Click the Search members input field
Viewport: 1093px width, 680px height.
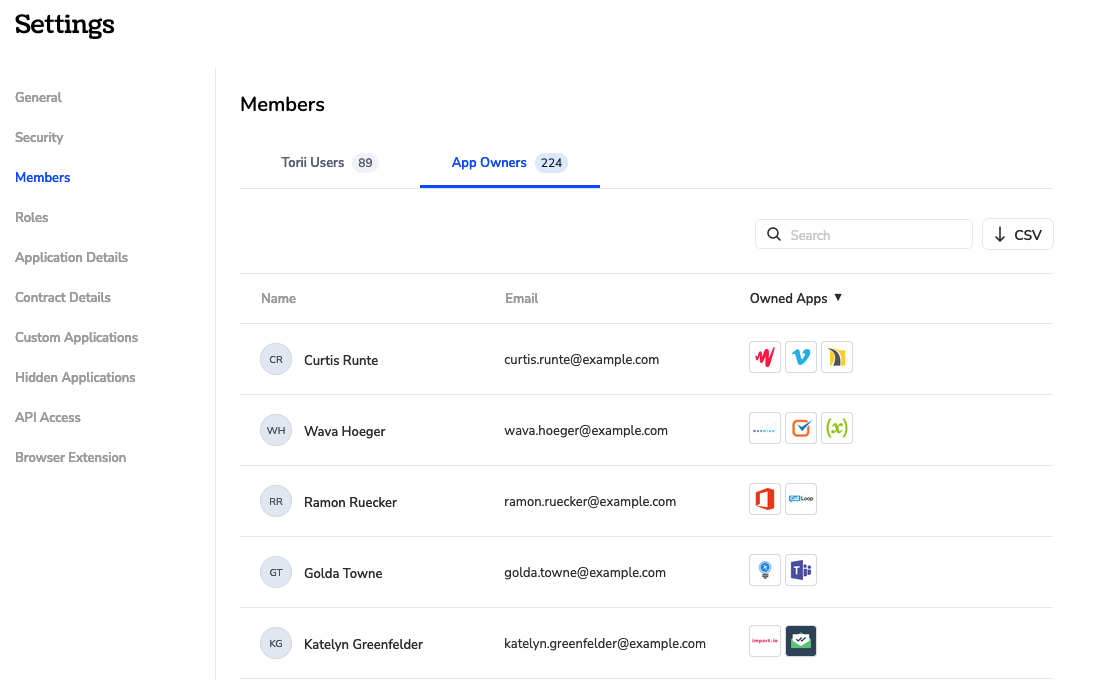(x=863, y=235)
